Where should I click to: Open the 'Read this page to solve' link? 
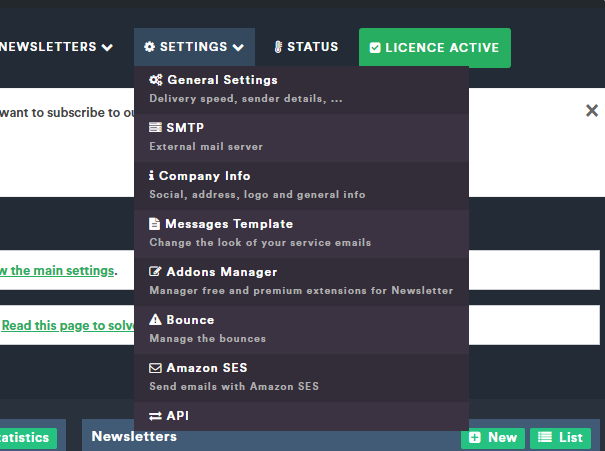[67, 325]
